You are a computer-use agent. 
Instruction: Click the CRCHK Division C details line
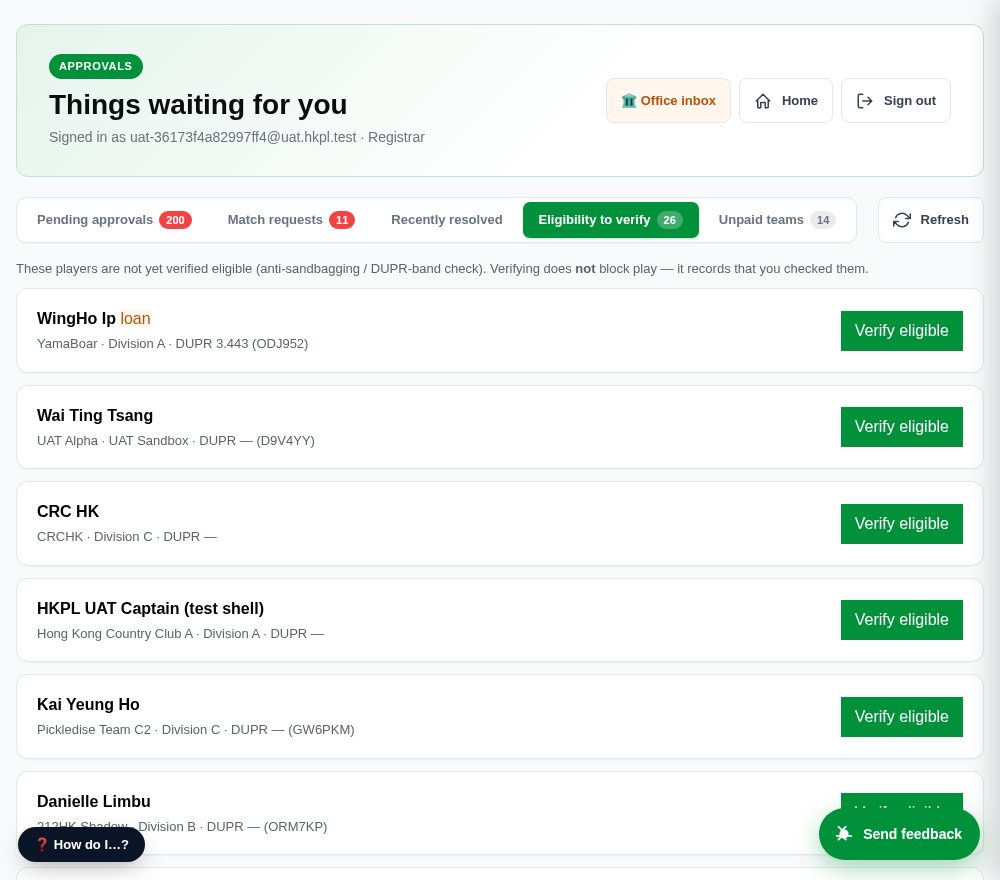click(127, 537)
